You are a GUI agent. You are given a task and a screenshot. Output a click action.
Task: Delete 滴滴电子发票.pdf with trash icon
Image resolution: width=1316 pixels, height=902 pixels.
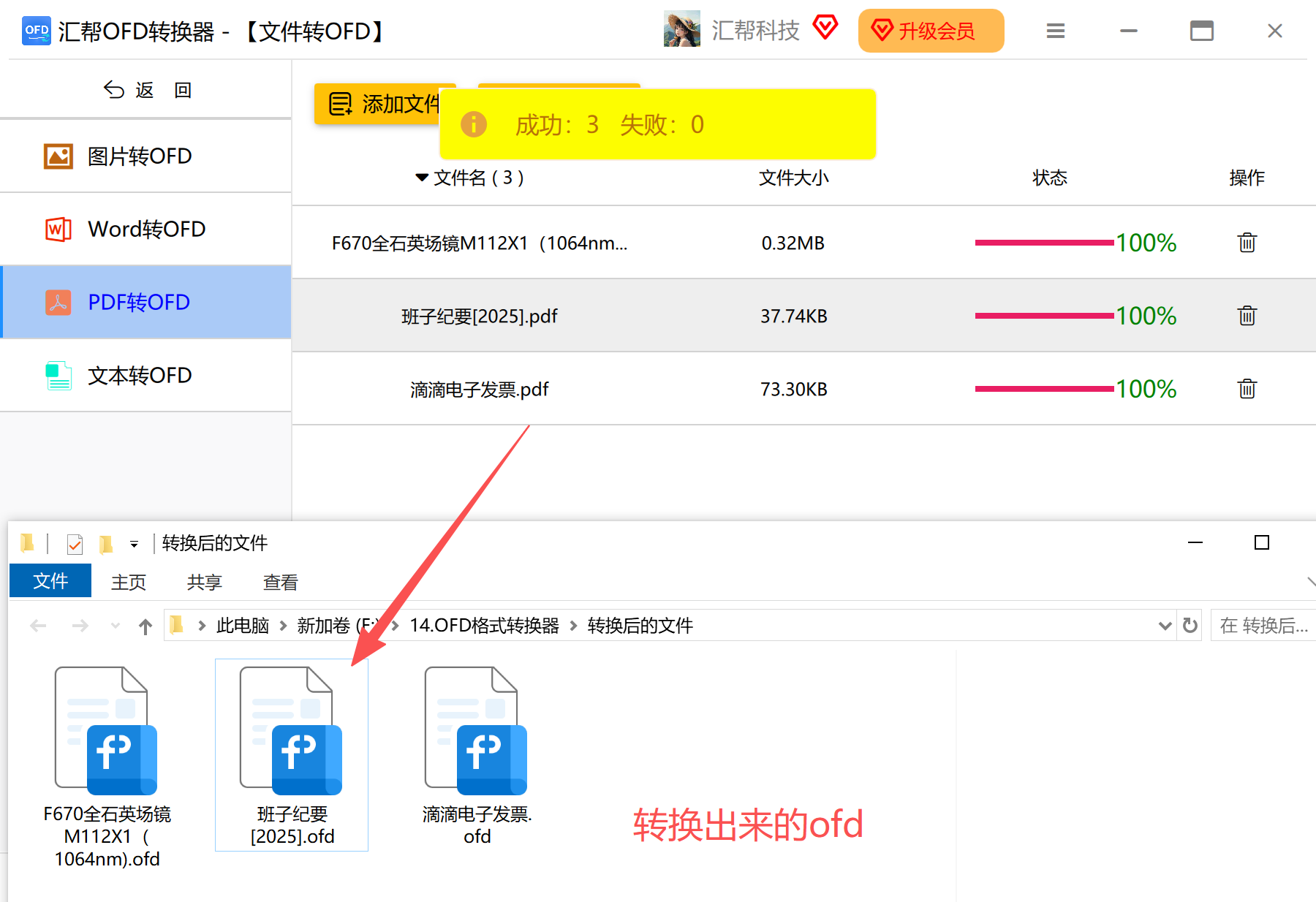coord(1247,389)
